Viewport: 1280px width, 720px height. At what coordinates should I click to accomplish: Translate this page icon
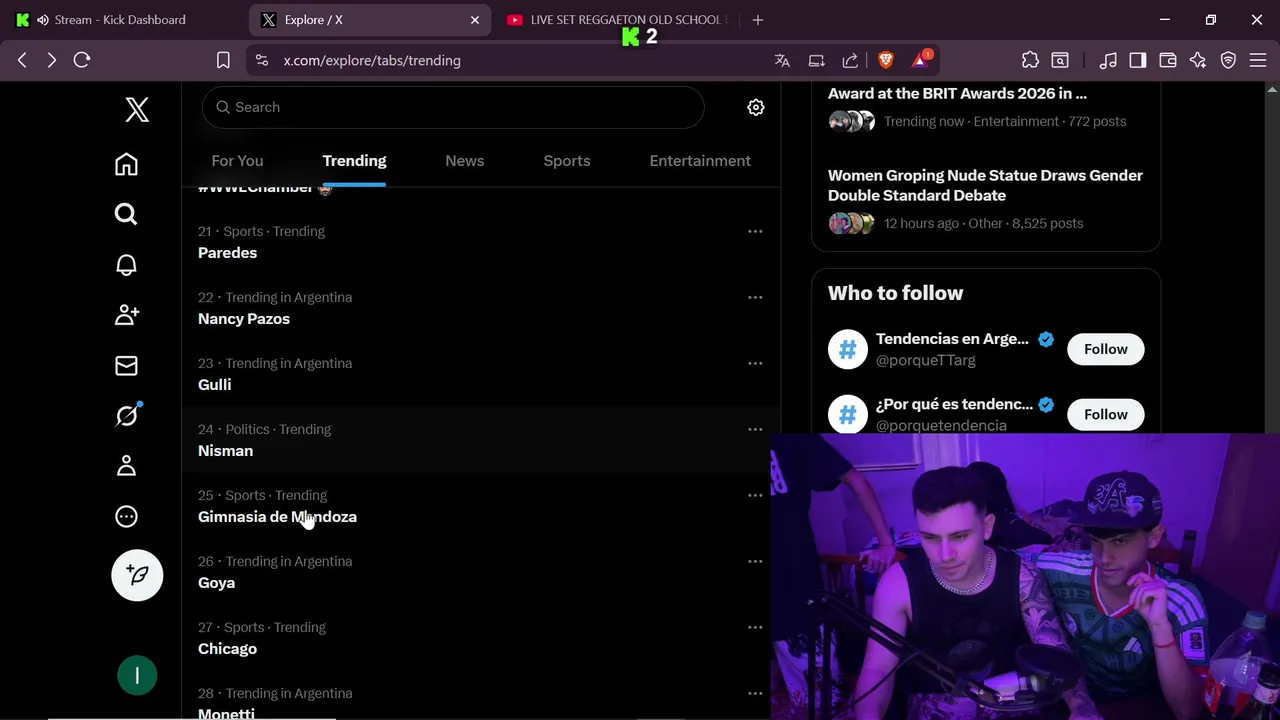(x=782, y=60)
